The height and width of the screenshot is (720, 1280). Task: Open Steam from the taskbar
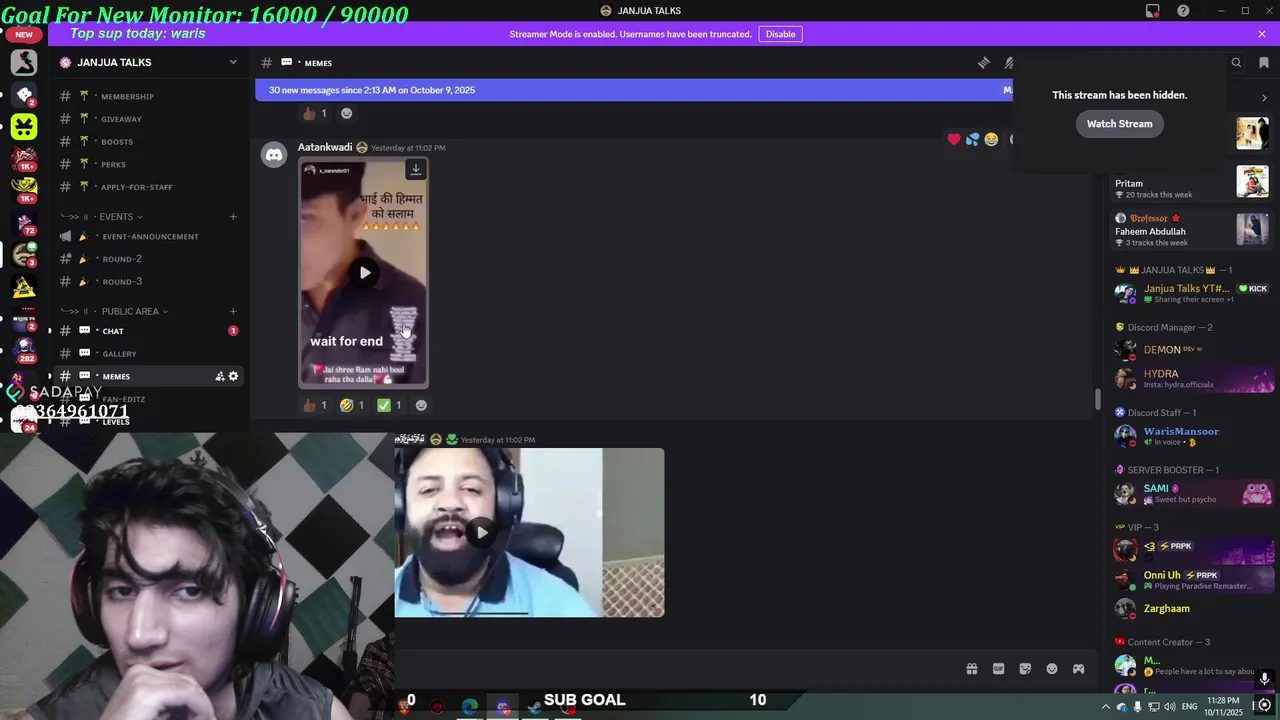(535, 707)
